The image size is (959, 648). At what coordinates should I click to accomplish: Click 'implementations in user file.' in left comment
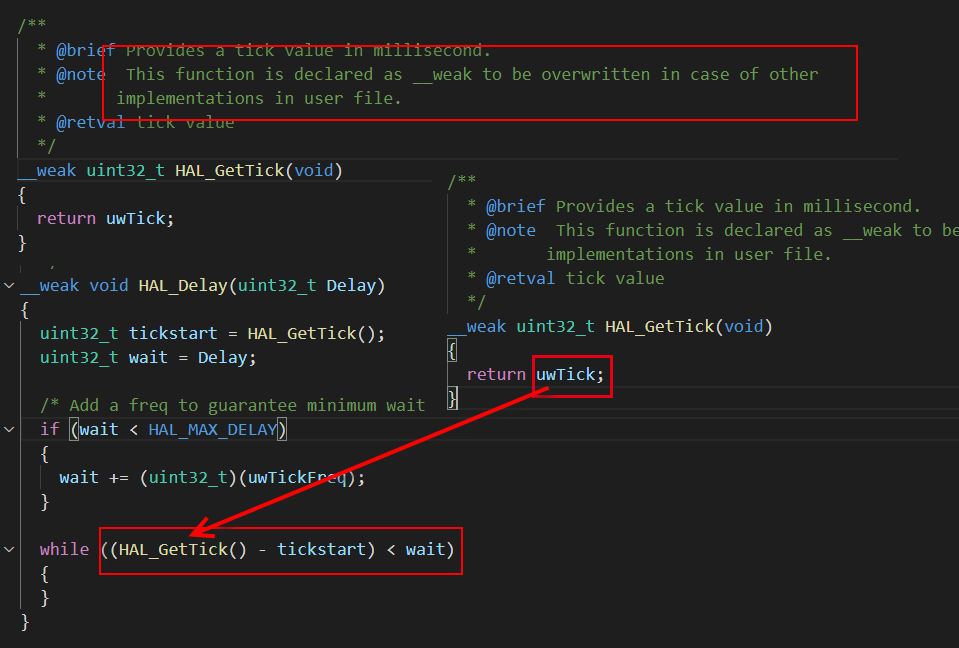tap(259, 98)
